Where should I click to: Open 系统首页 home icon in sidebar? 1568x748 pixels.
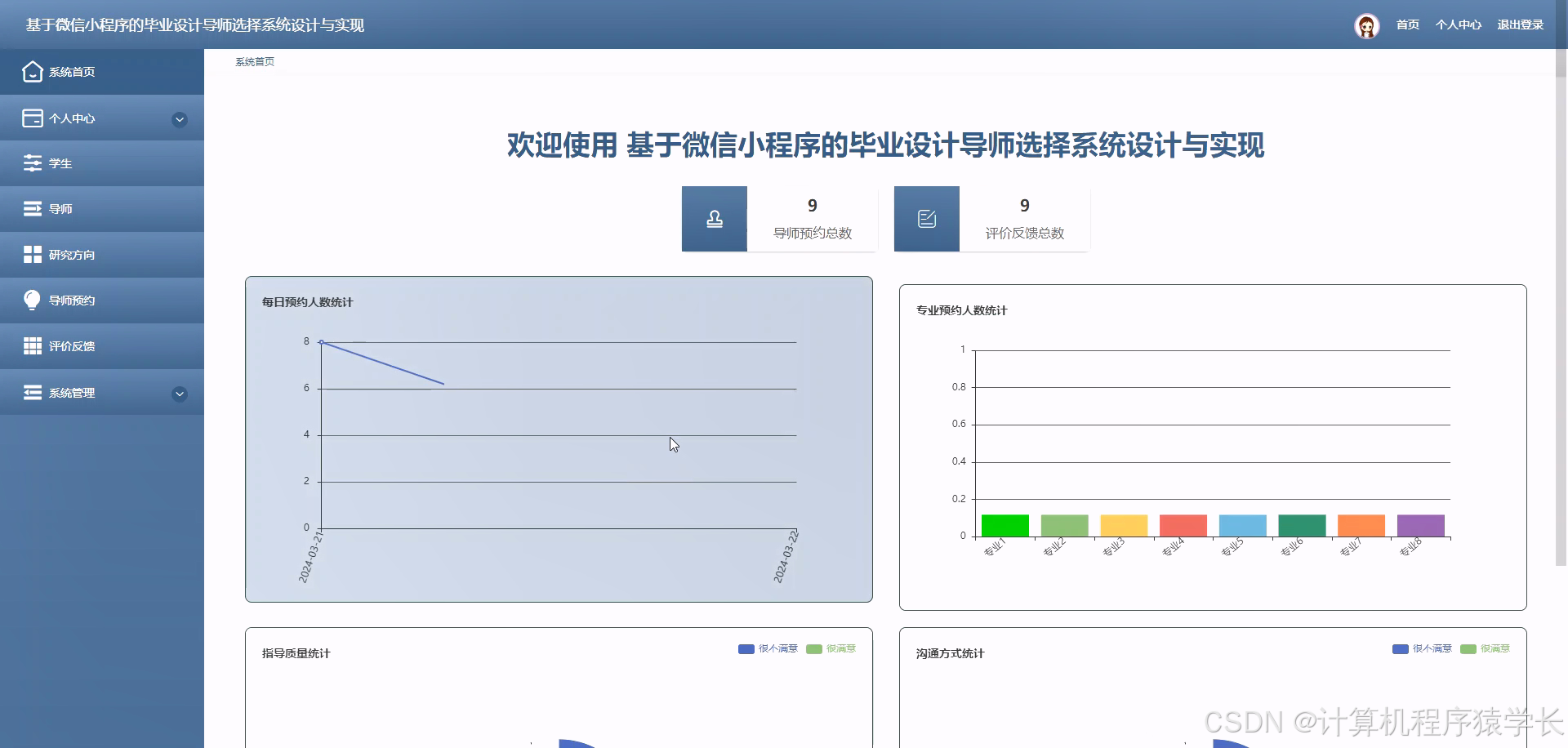32,72
